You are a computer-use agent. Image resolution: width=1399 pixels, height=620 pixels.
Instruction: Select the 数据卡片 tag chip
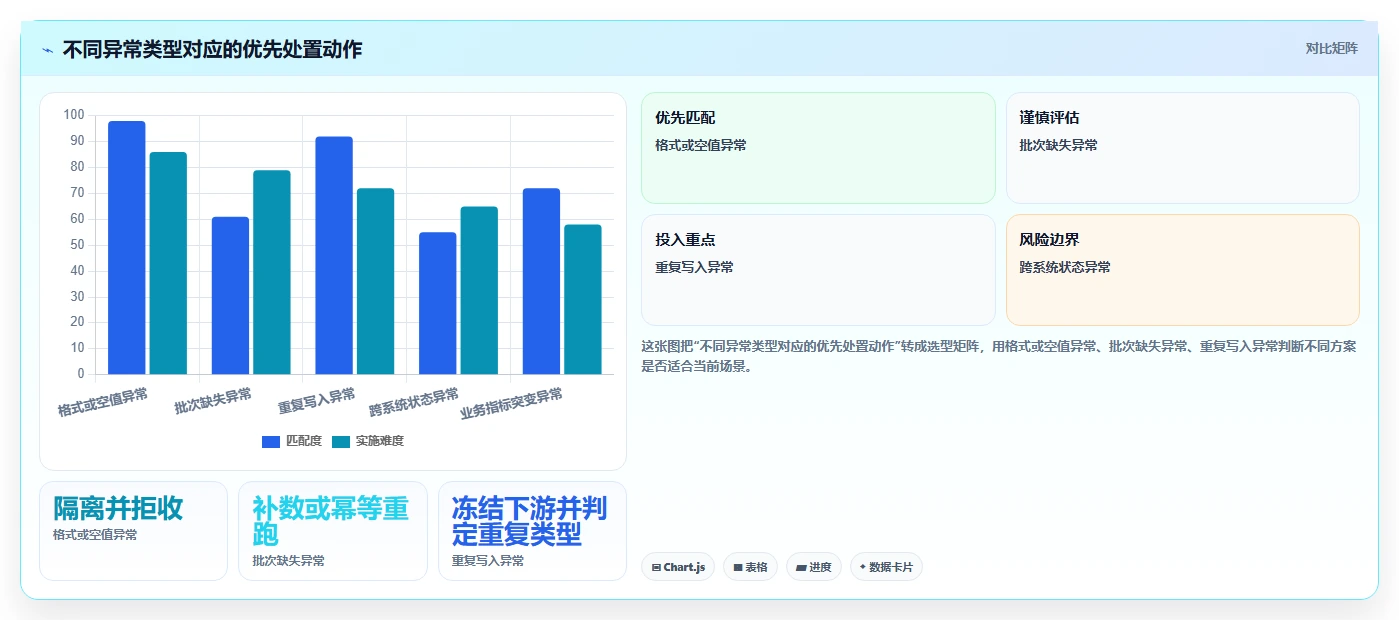click(x=886, y=567)
